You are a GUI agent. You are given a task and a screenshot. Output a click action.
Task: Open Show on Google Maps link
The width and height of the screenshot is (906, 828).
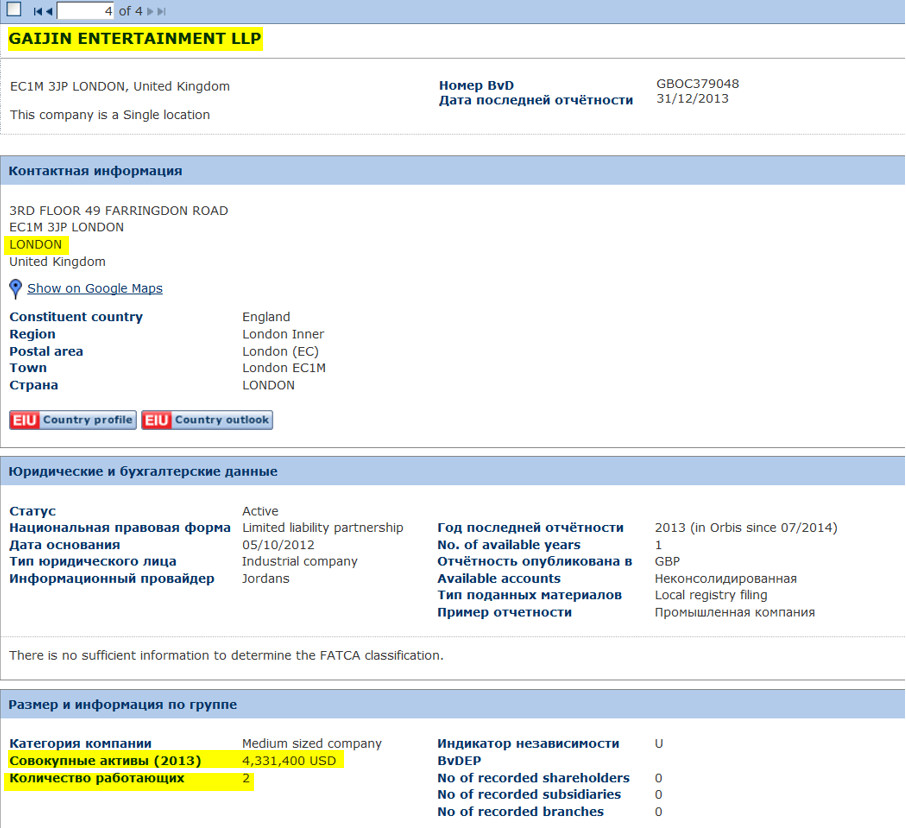tap(95, 288)
